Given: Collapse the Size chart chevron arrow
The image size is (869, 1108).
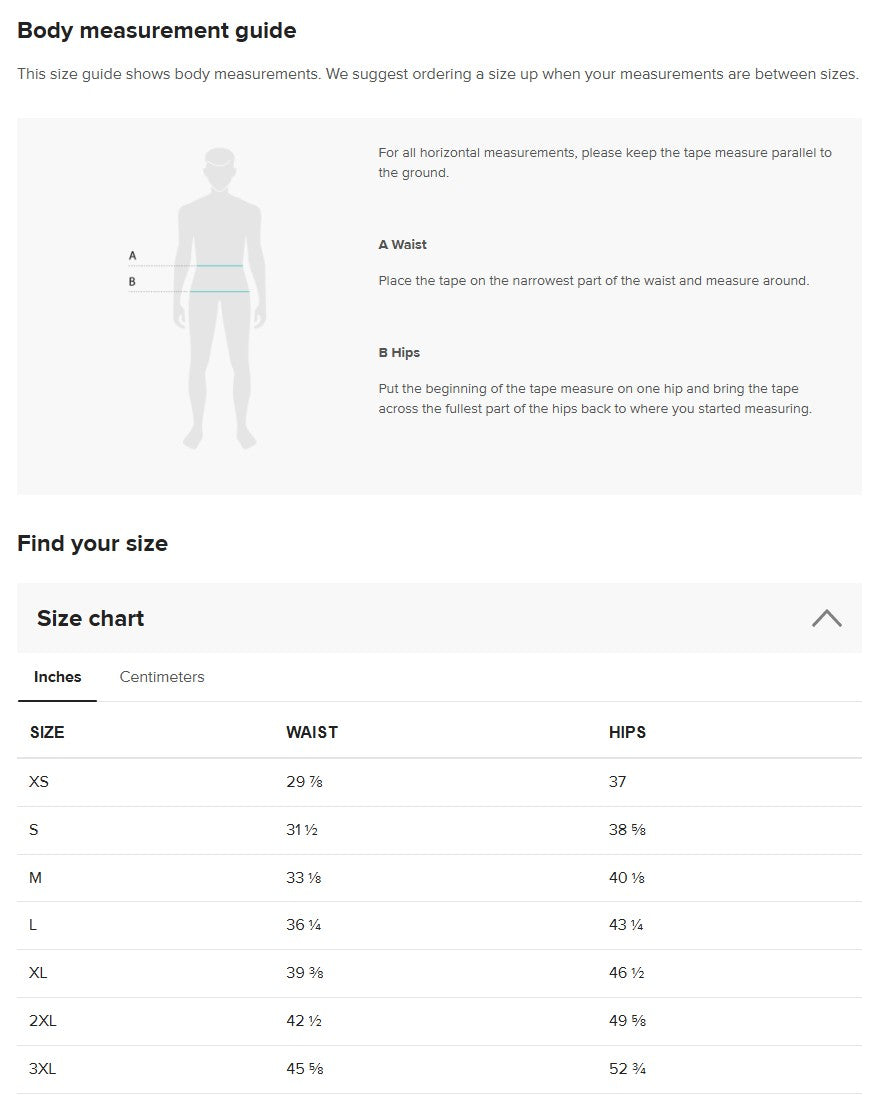Looking at the screenshot, I should pyautogui.click(x=826, y=618).
